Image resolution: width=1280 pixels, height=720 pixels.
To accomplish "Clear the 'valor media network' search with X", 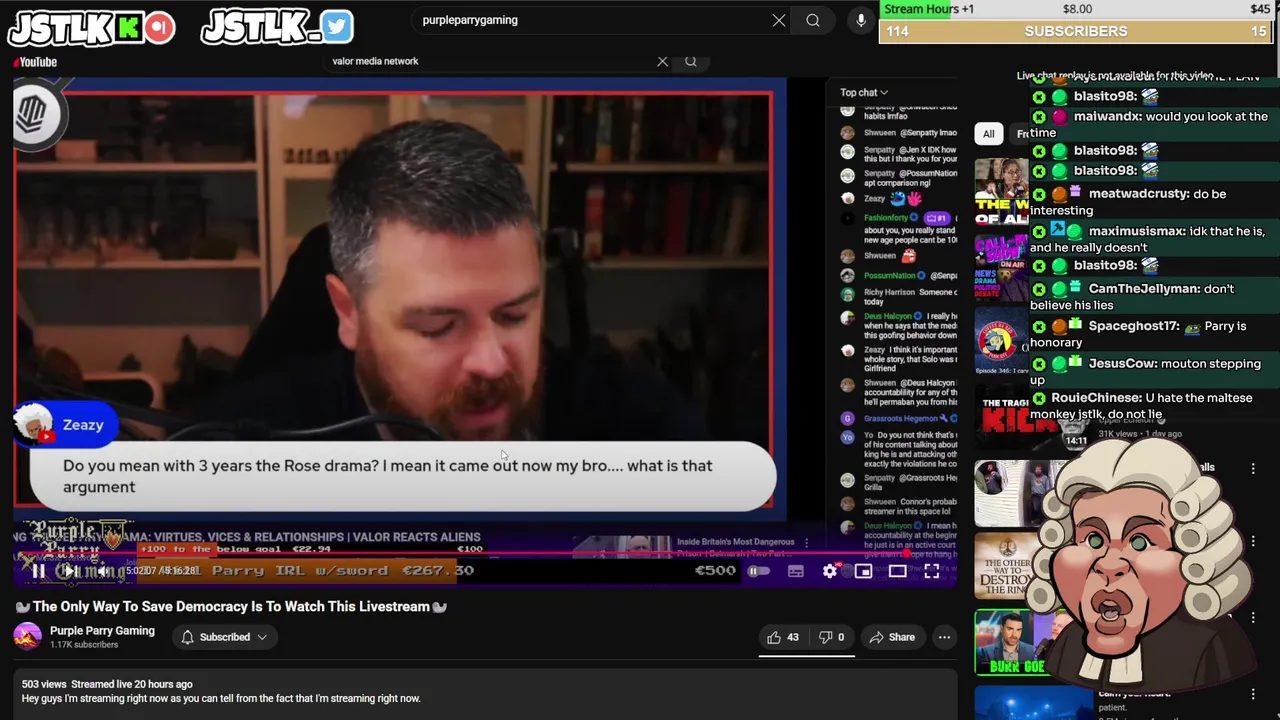I will pos(662,61).
